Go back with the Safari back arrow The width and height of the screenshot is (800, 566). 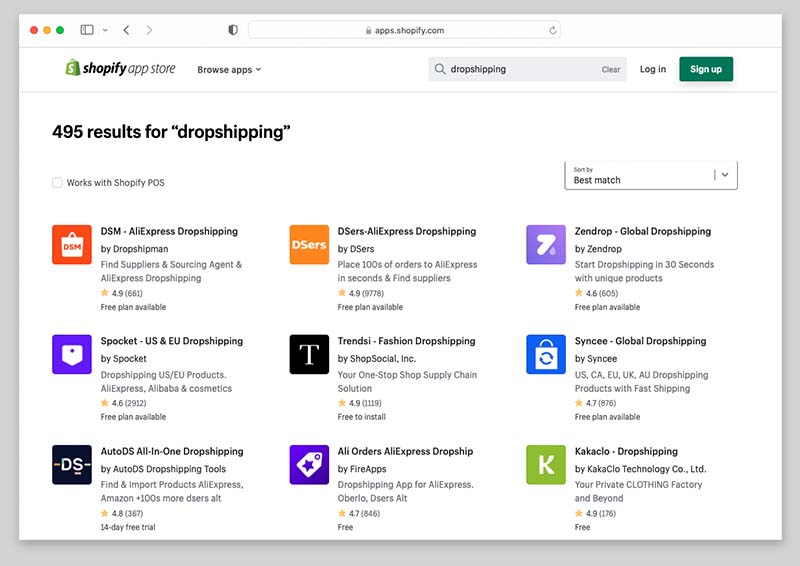(126, 30)
